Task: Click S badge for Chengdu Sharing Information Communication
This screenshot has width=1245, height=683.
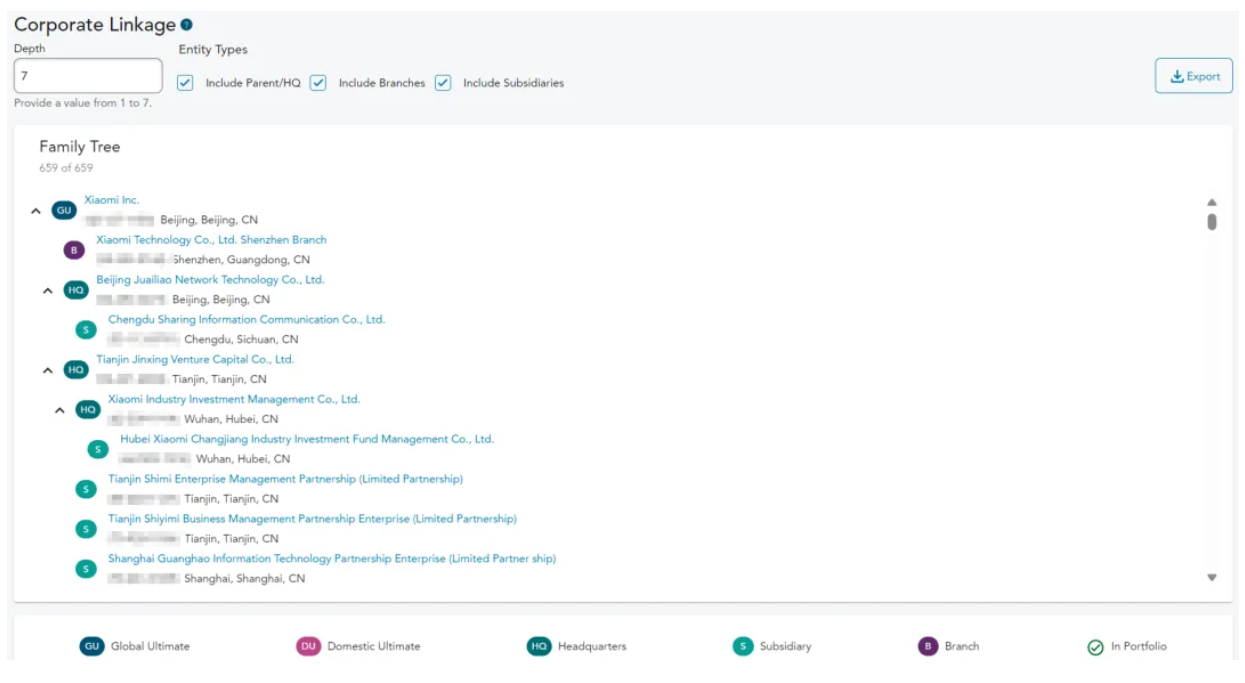Action: tap(86, 330)
